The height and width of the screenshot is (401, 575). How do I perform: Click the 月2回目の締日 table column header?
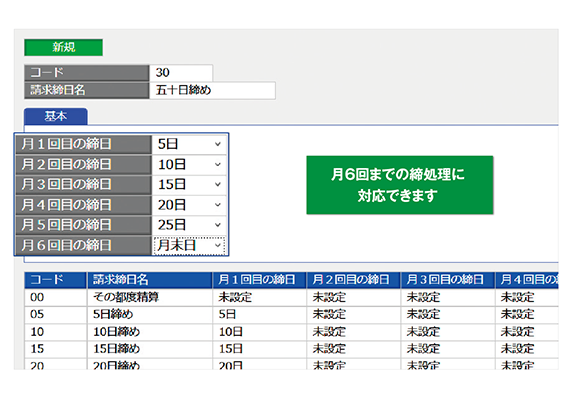click(x=354, y=280)
